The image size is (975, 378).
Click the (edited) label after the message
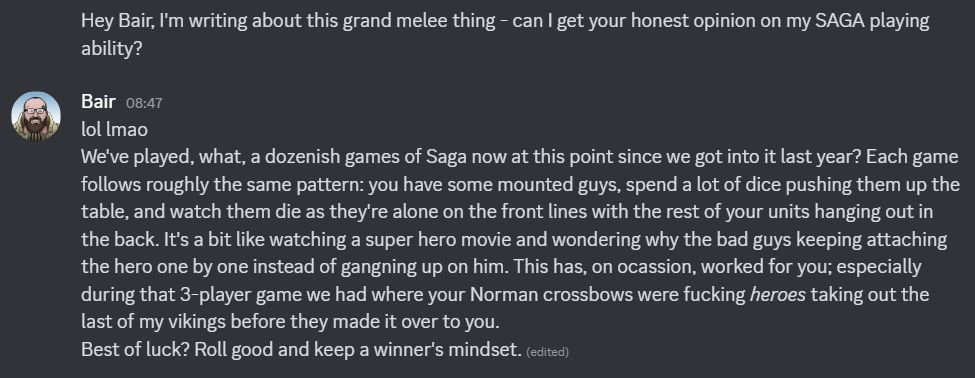[x=547, y=352]
